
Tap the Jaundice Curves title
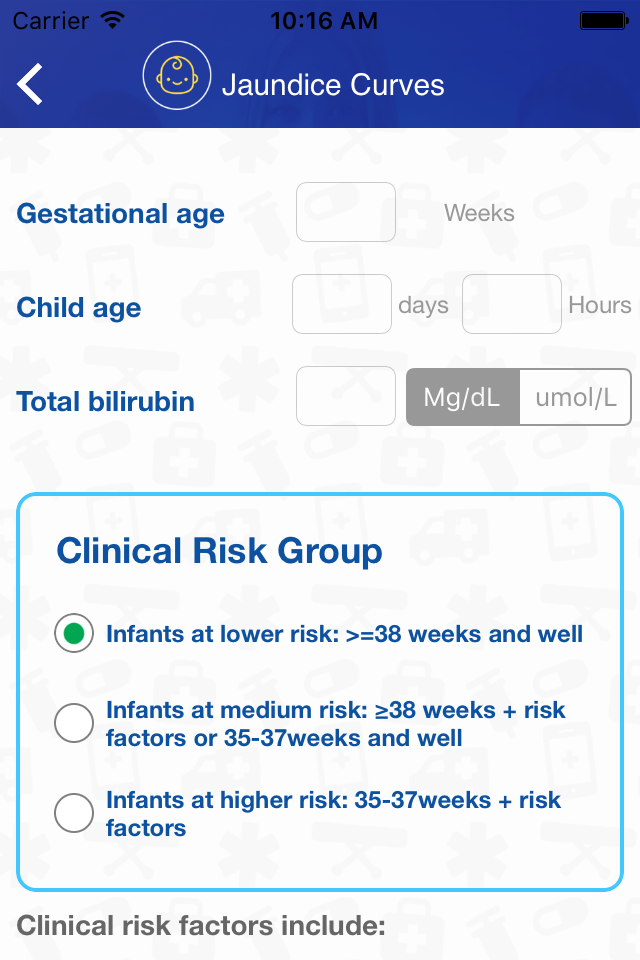point(333,84)
